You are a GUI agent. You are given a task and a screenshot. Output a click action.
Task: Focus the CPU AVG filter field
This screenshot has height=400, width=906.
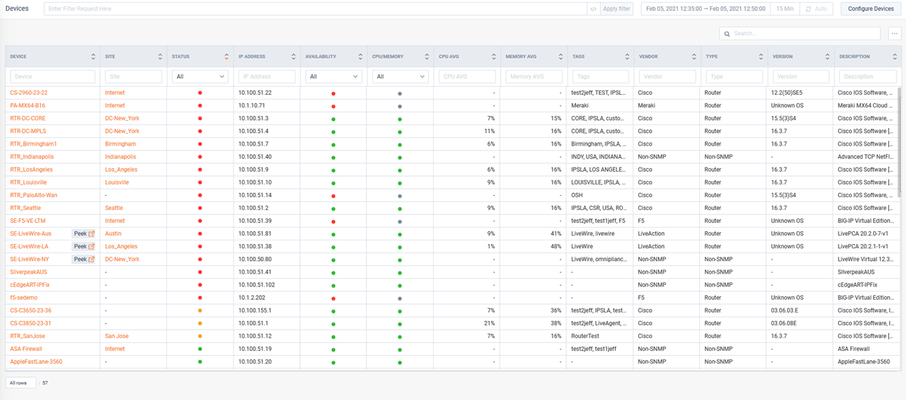click(x=467, y=76)
